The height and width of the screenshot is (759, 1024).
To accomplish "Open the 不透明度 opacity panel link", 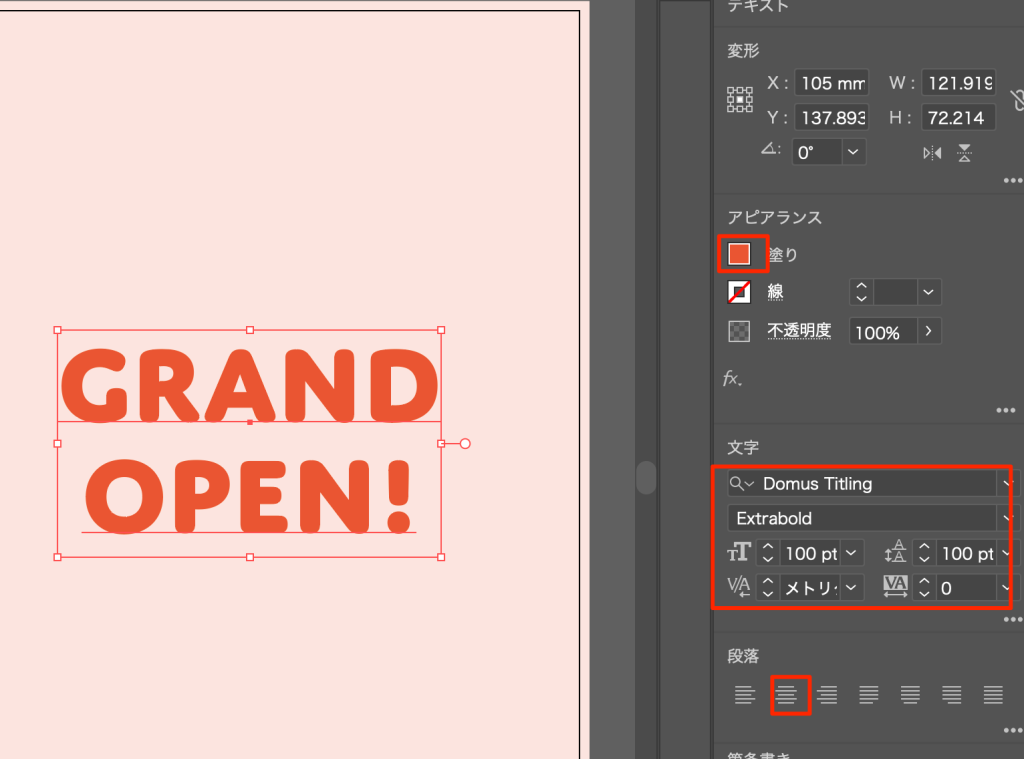I will [799, 331].
